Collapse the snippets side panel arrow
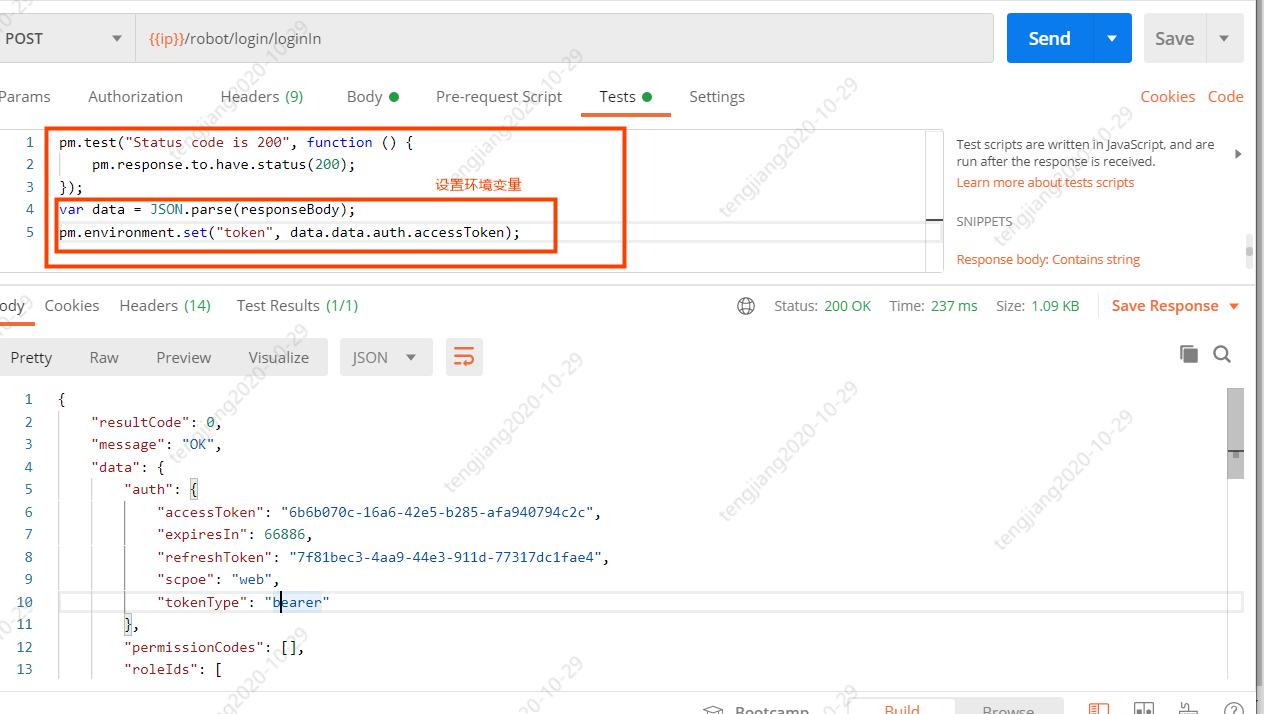The height and width of the screenshot is (714, 1264). tap(1239, 154)
